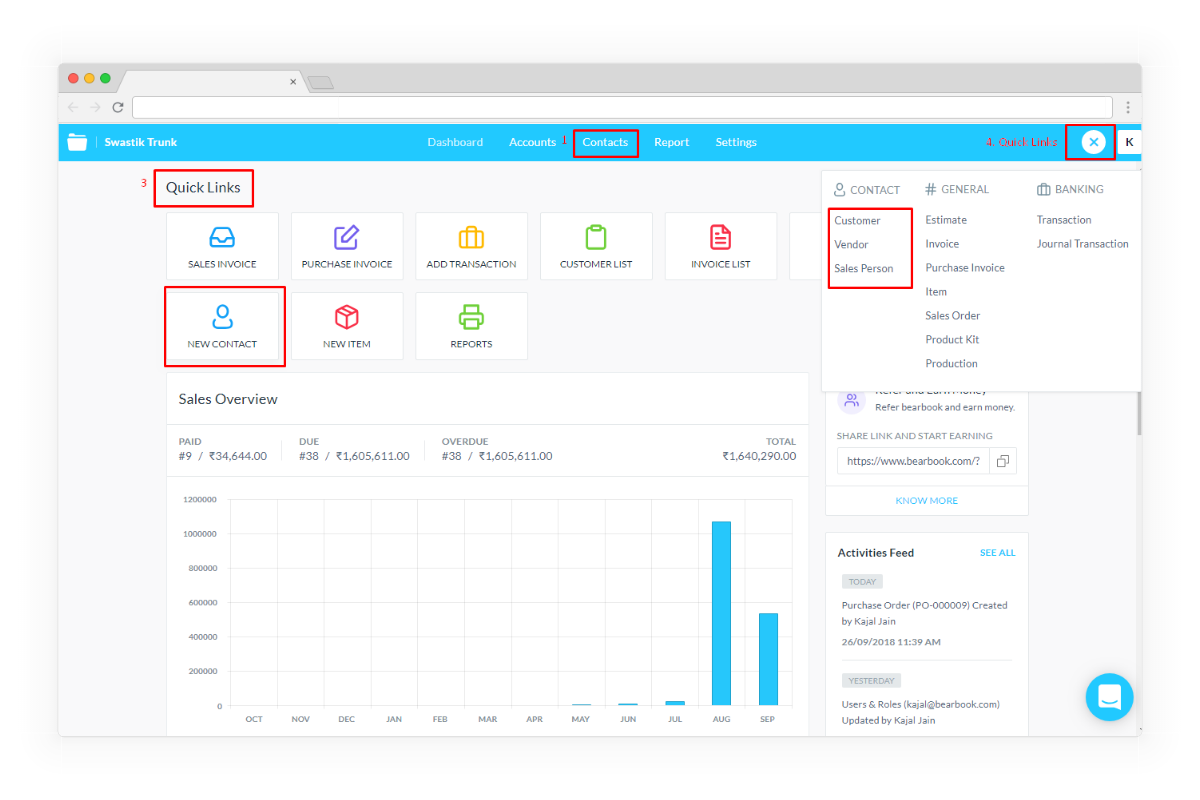Viewport: 1200px width, 800px height.
Task: Reload the page in the browser
Action: 118,107
